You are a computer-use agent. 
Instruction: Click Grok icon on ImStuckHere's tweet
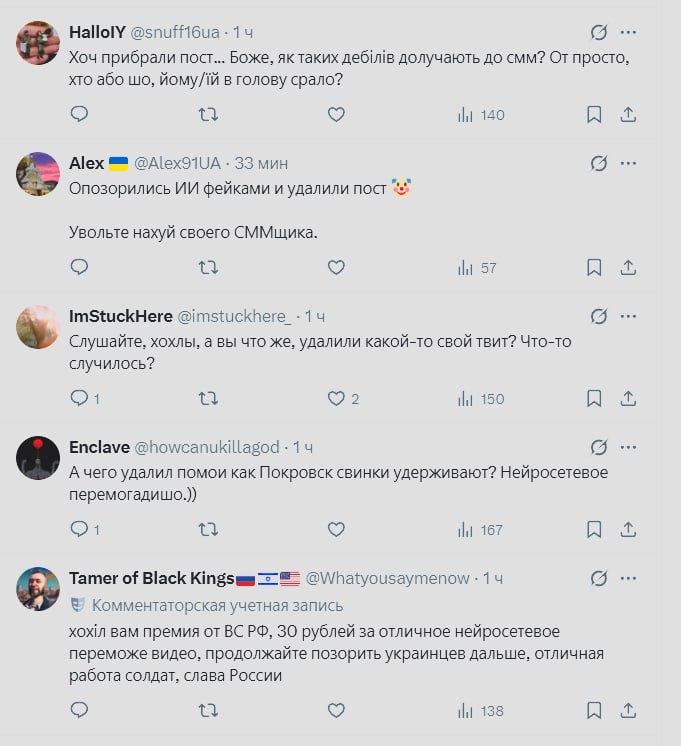coord(599,315)
